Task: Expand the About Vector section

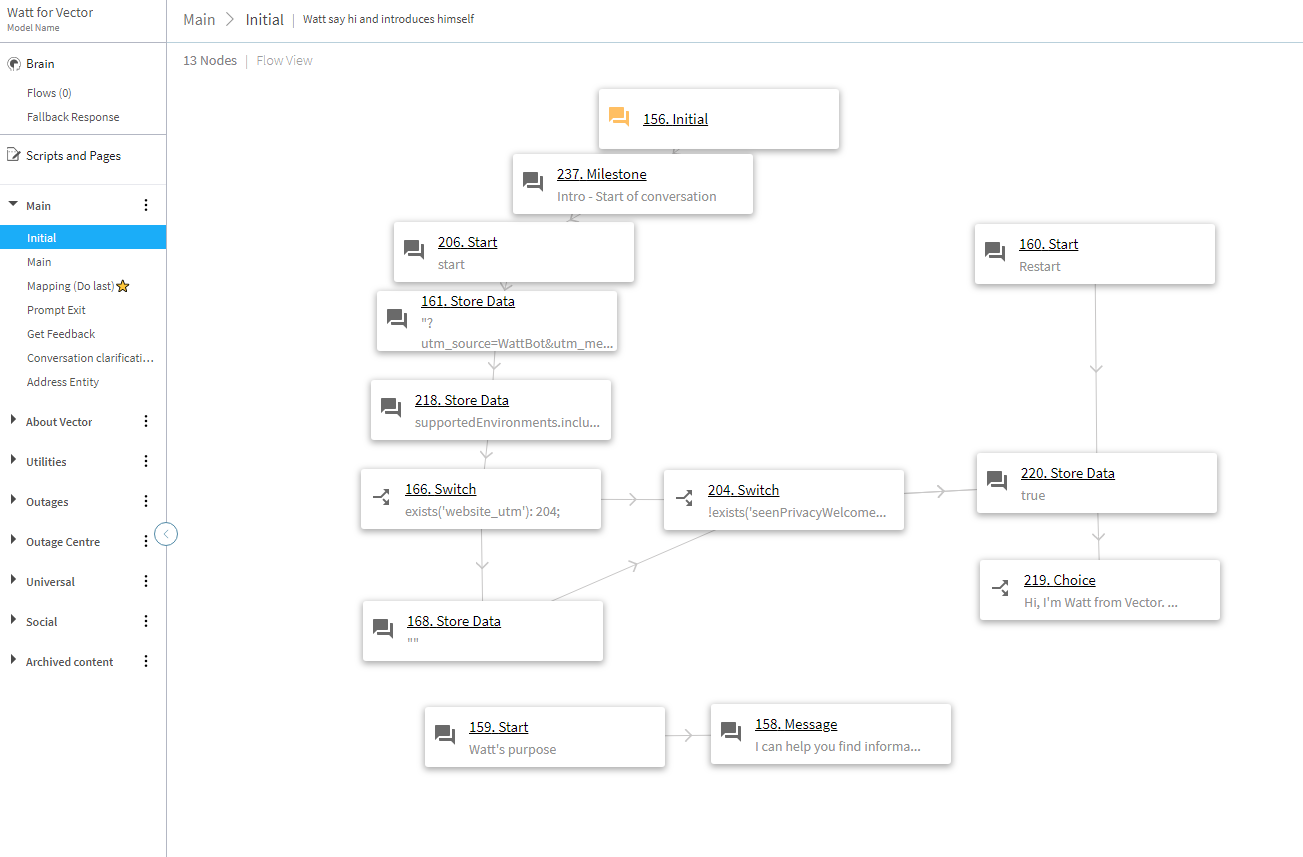Action: [x=14, y=421]
